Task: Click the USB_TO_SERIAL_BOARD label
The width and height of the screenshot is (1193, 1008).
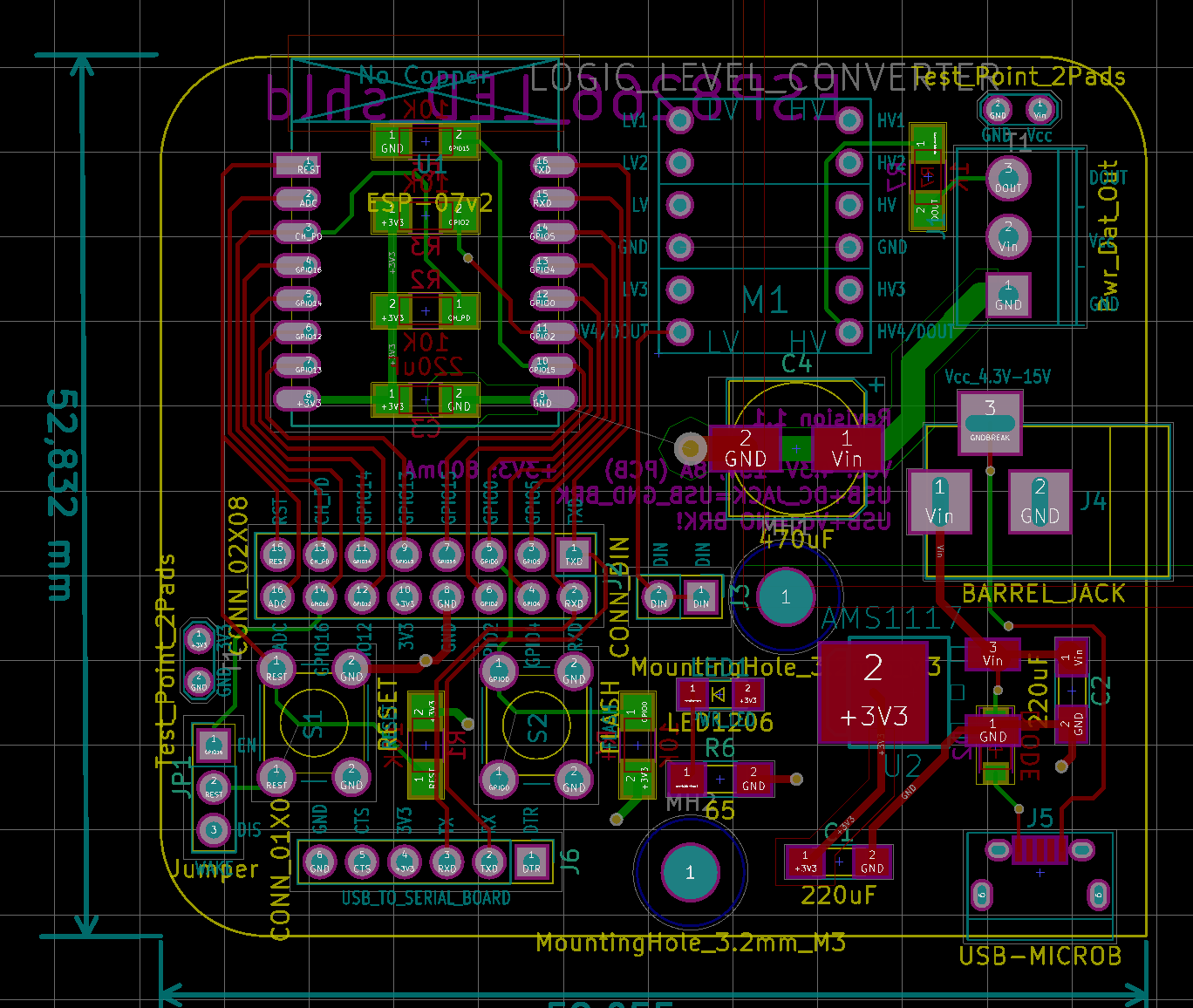Action: [x=426, y=898]
